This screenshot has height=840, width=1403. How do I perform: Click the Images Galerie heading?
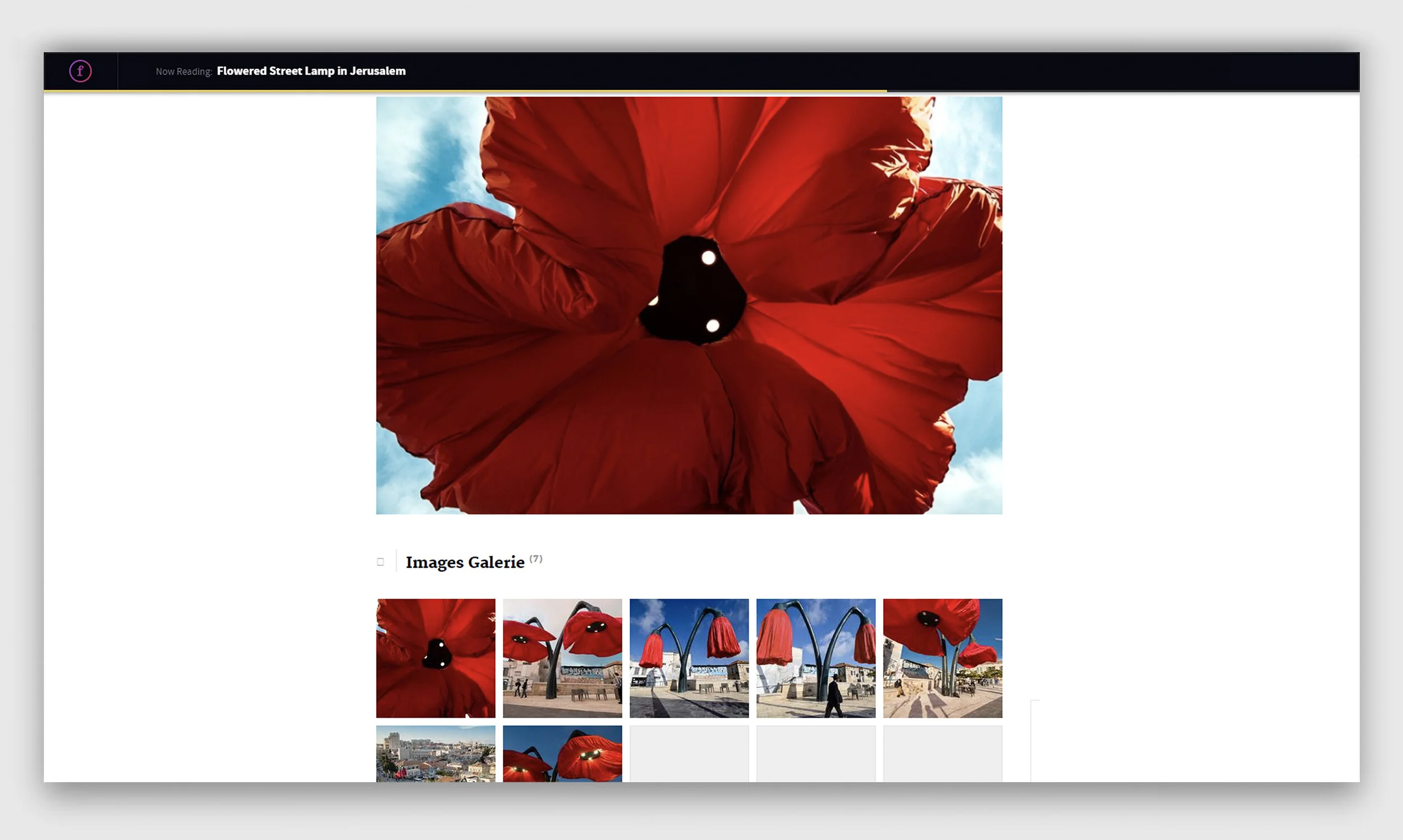(x=465, y=562)
